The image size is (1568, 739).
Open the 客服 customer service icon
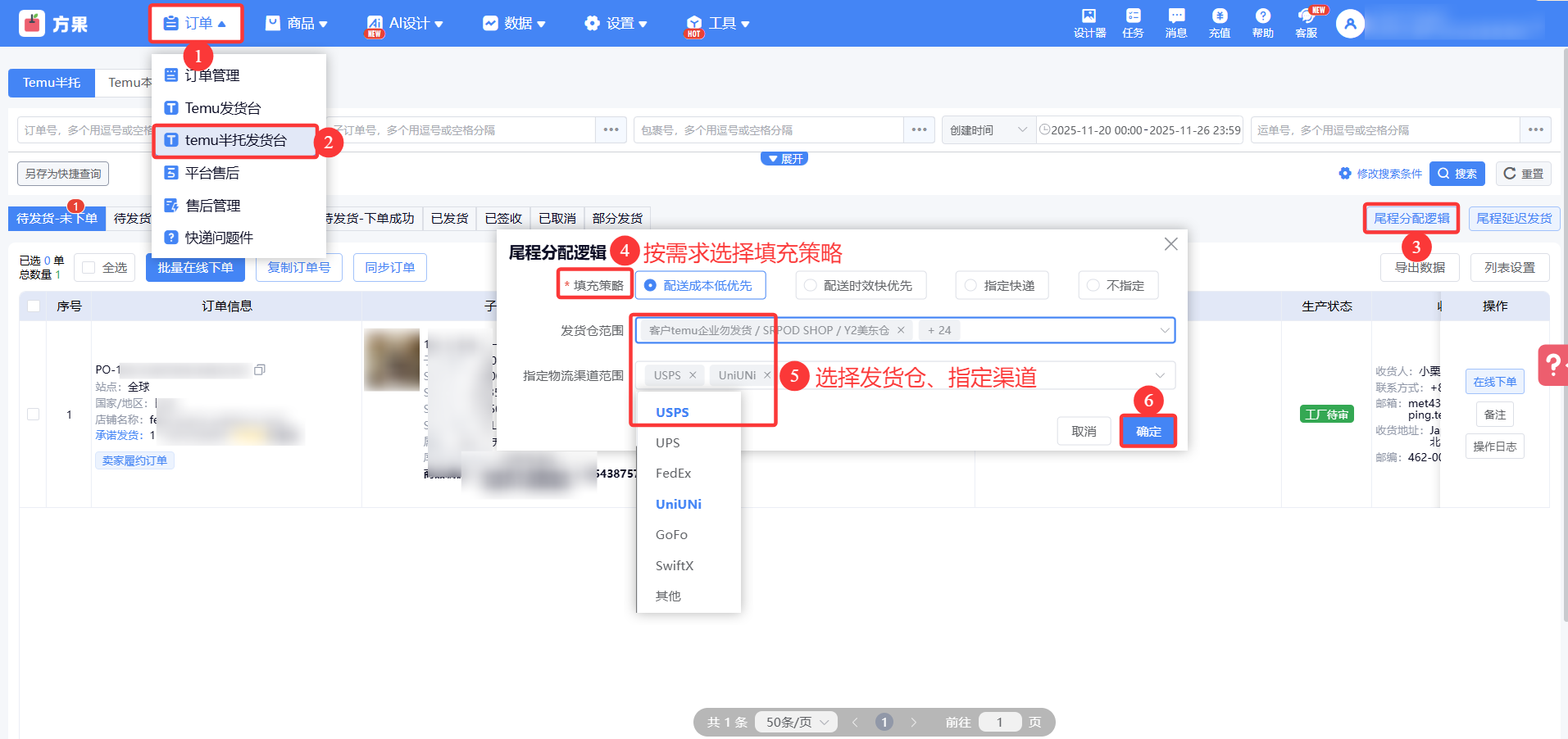(x=1306, y=22)
